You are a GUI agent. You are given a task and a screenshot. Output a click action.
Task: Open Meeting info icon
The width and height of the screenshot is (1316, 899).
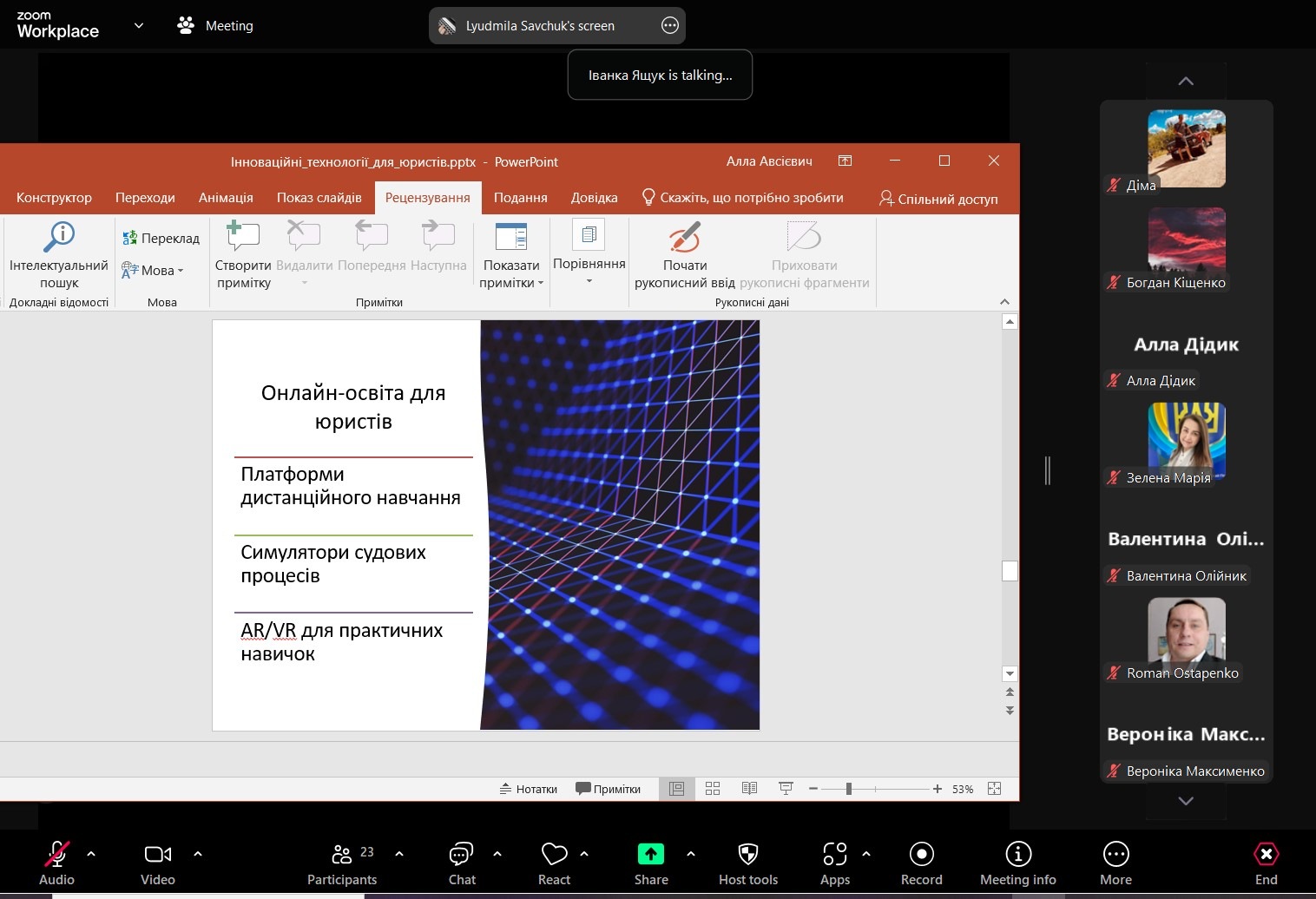point(1017,855)
